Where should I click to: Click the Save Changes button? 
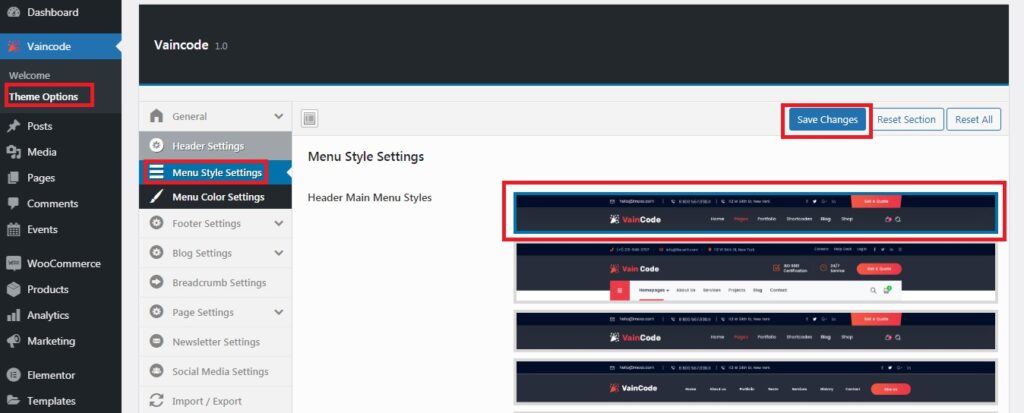click(827, 120)
